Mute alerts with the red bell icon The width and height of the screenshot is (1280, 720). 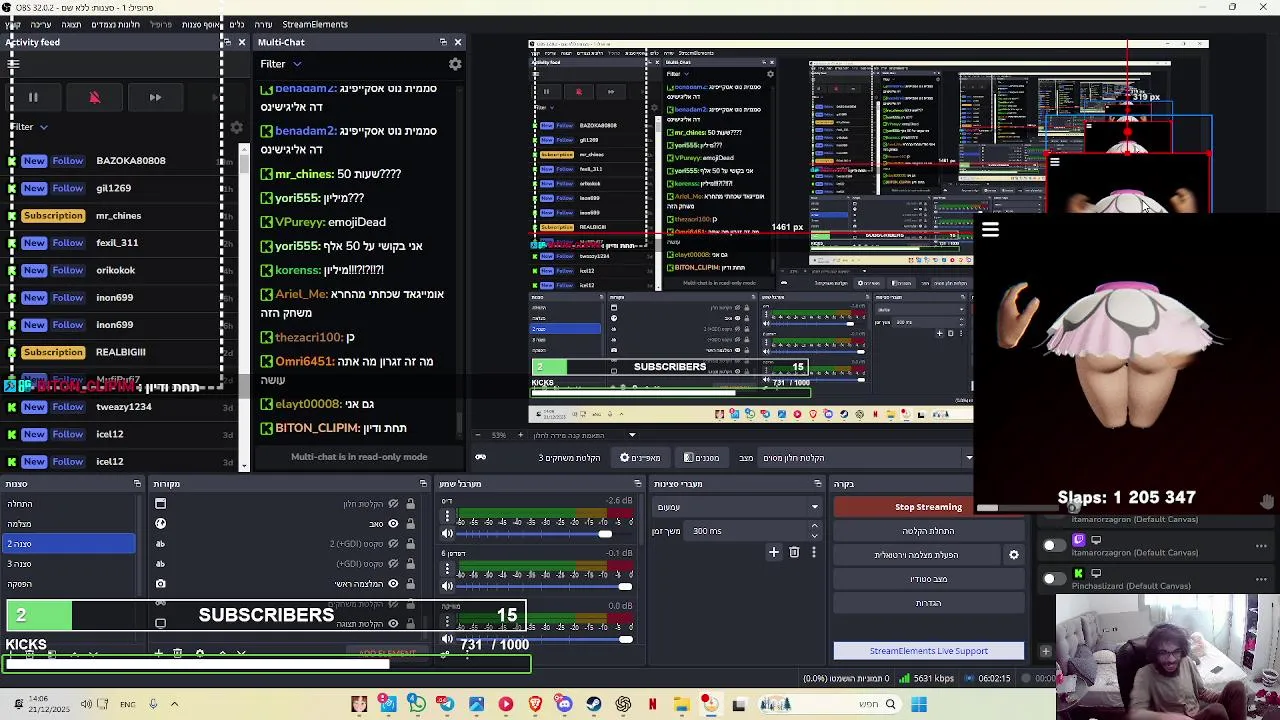tap(94, 97)
